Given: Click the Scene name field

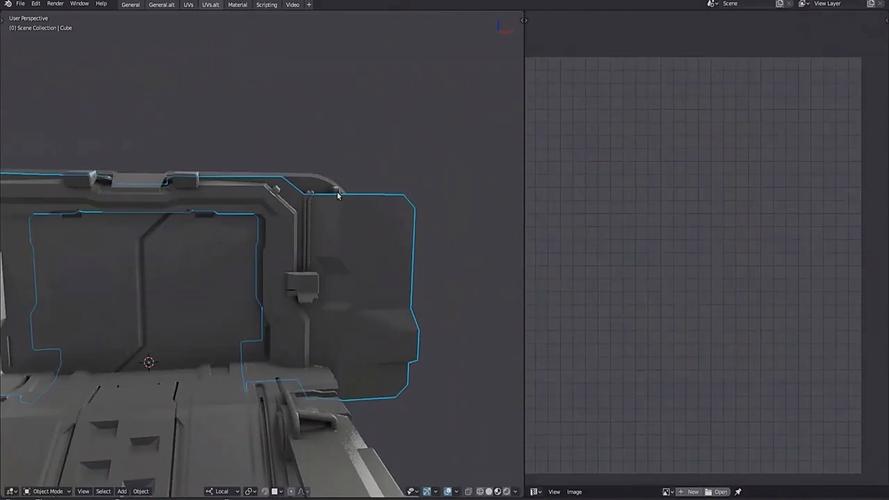Looking at the screenshot, I should (x=746, y=3).
